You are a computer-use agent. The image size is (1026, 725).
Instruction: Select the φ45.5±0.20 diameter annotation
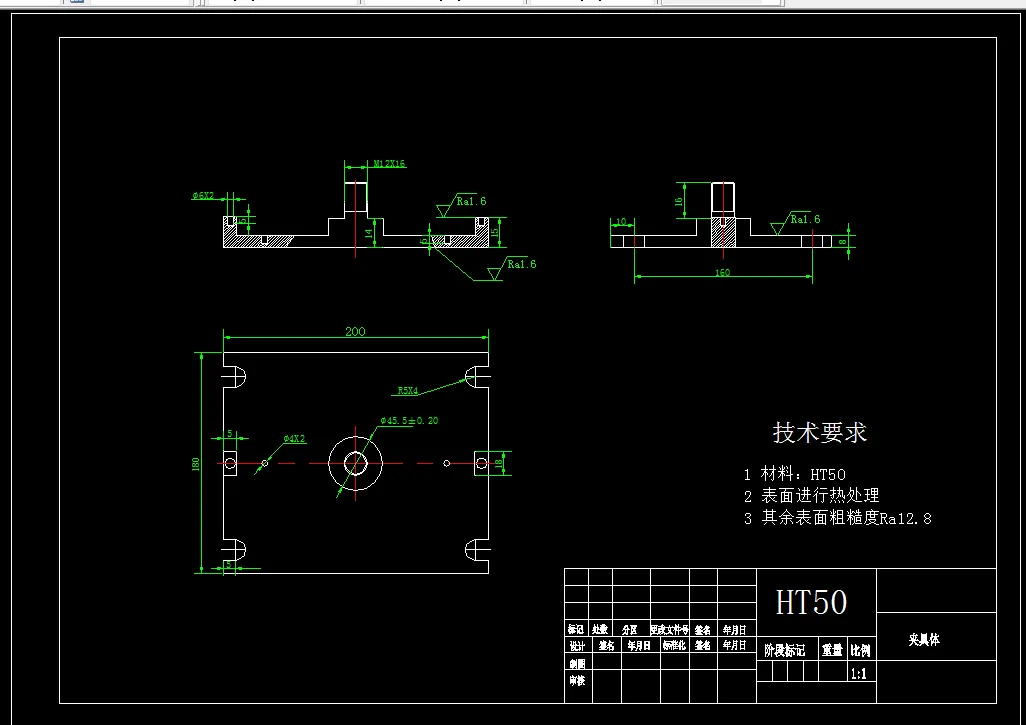[x=410, y=421]
